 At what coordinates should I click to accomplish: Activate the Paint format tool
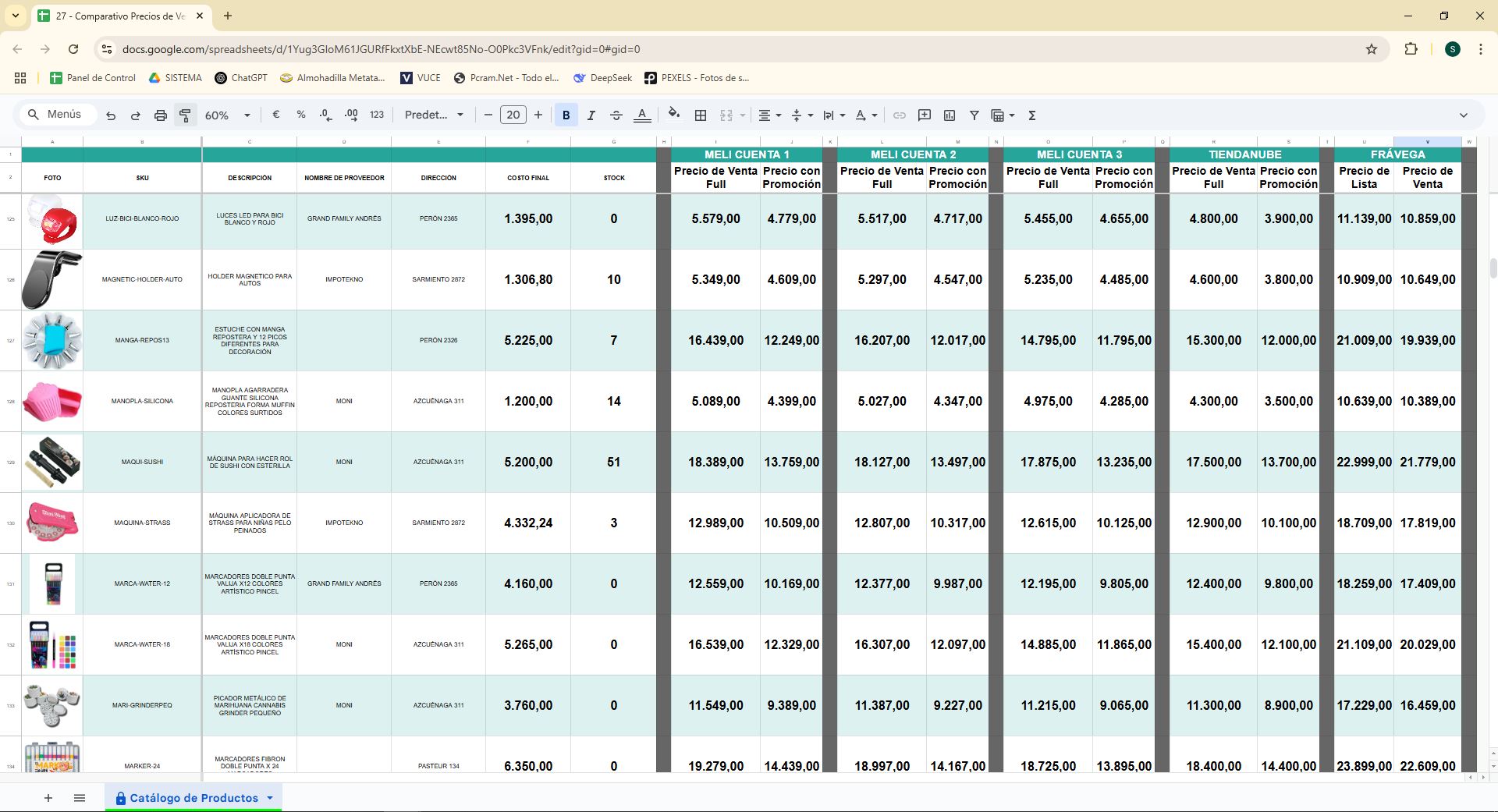tap(185, 115)
